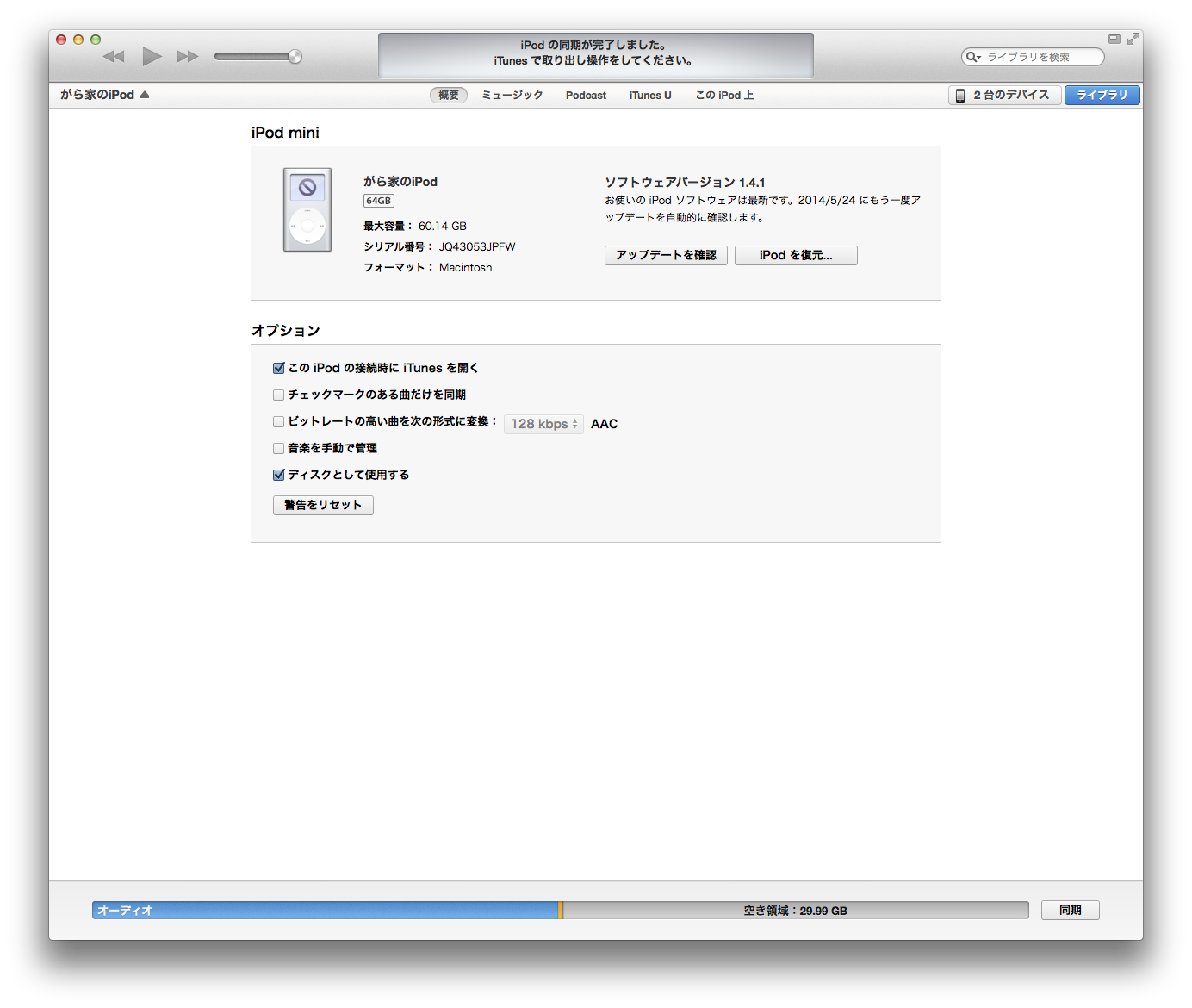
Task: Click the close window red button
Action: click(x=61, y=39)
